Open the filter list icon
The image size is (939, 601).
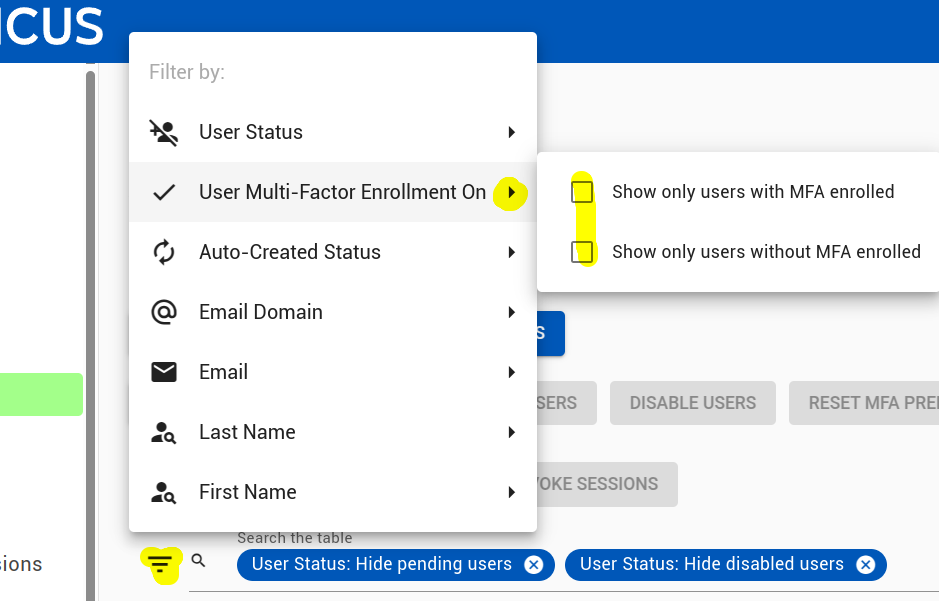pos(160,564)
